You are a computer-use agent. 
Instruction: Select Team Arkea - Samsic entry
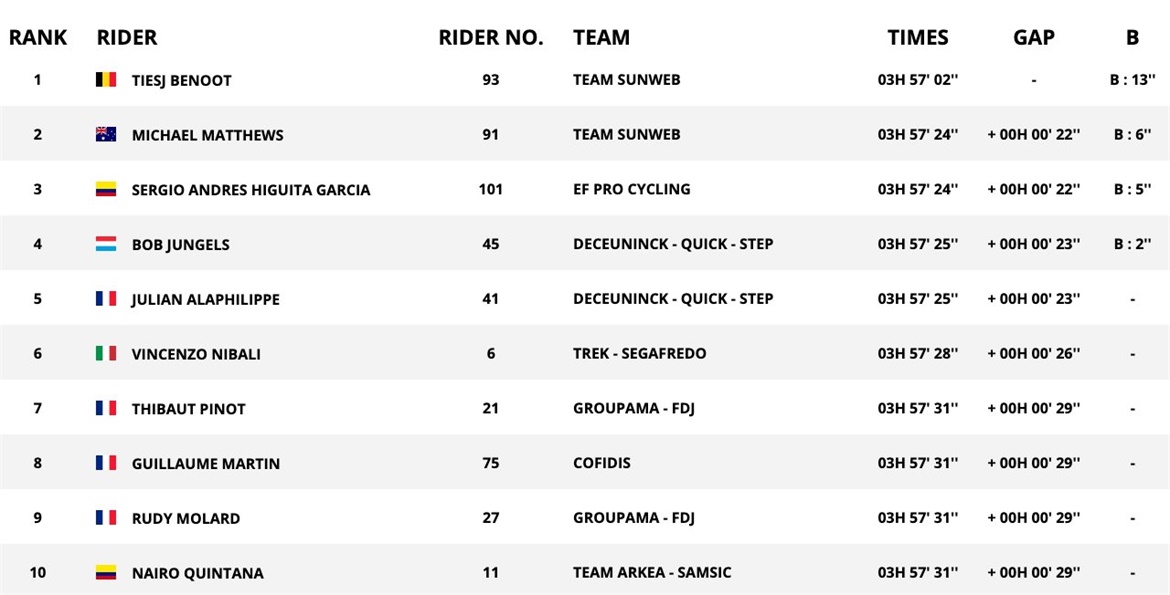(652, 573)
